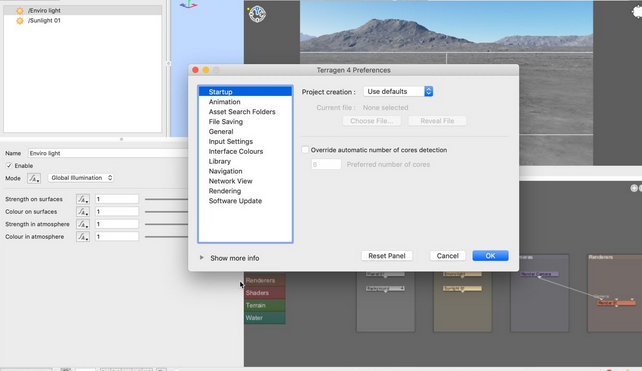Click the sun icon beside /Enviro light
Screen dimensions: 642x371
(20, 11)
